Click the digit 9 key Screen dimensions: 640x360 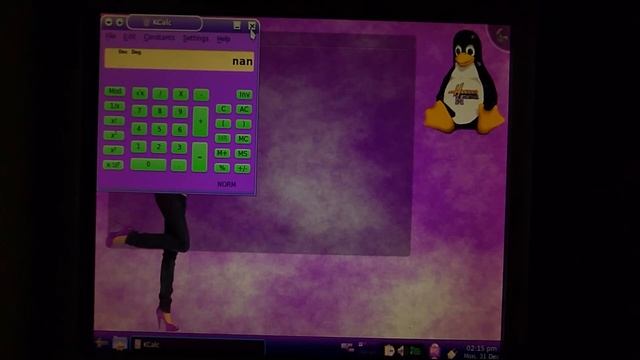pyautogui.click(x=180, y=112)
